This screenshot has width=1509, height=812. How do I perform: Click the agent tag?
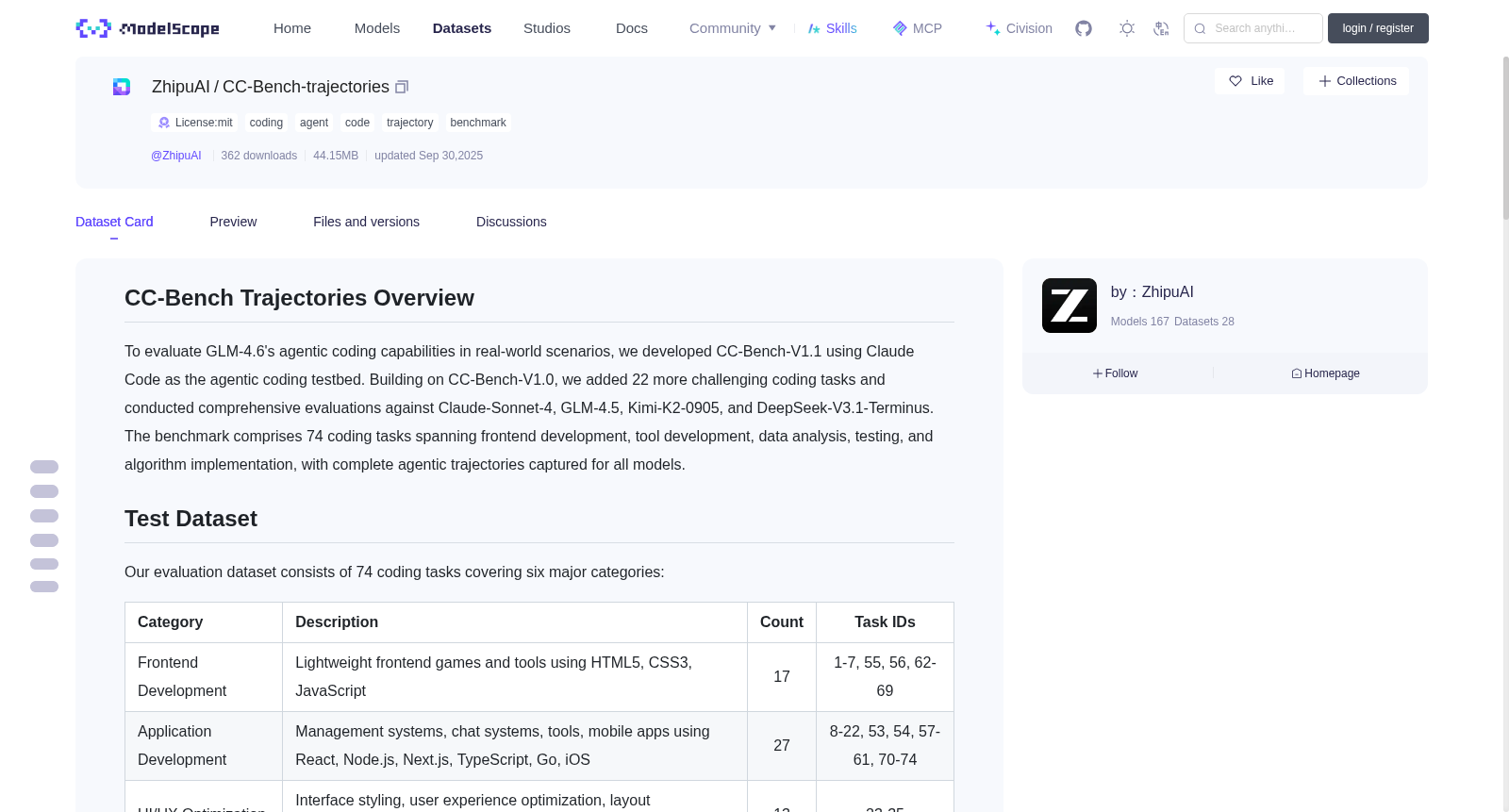tap(314, 123)
